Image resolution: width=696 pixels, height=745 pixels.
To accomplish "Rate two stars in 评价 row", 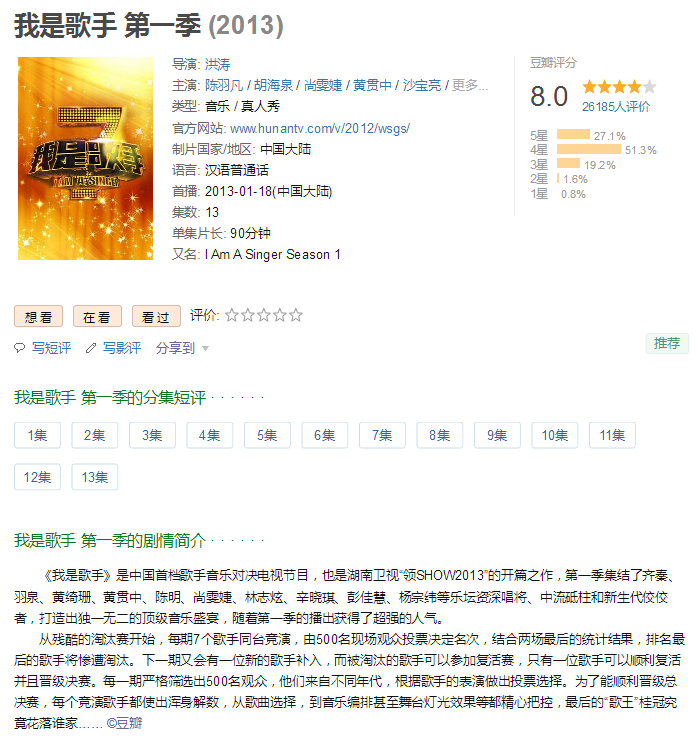I will click(248, 315).
